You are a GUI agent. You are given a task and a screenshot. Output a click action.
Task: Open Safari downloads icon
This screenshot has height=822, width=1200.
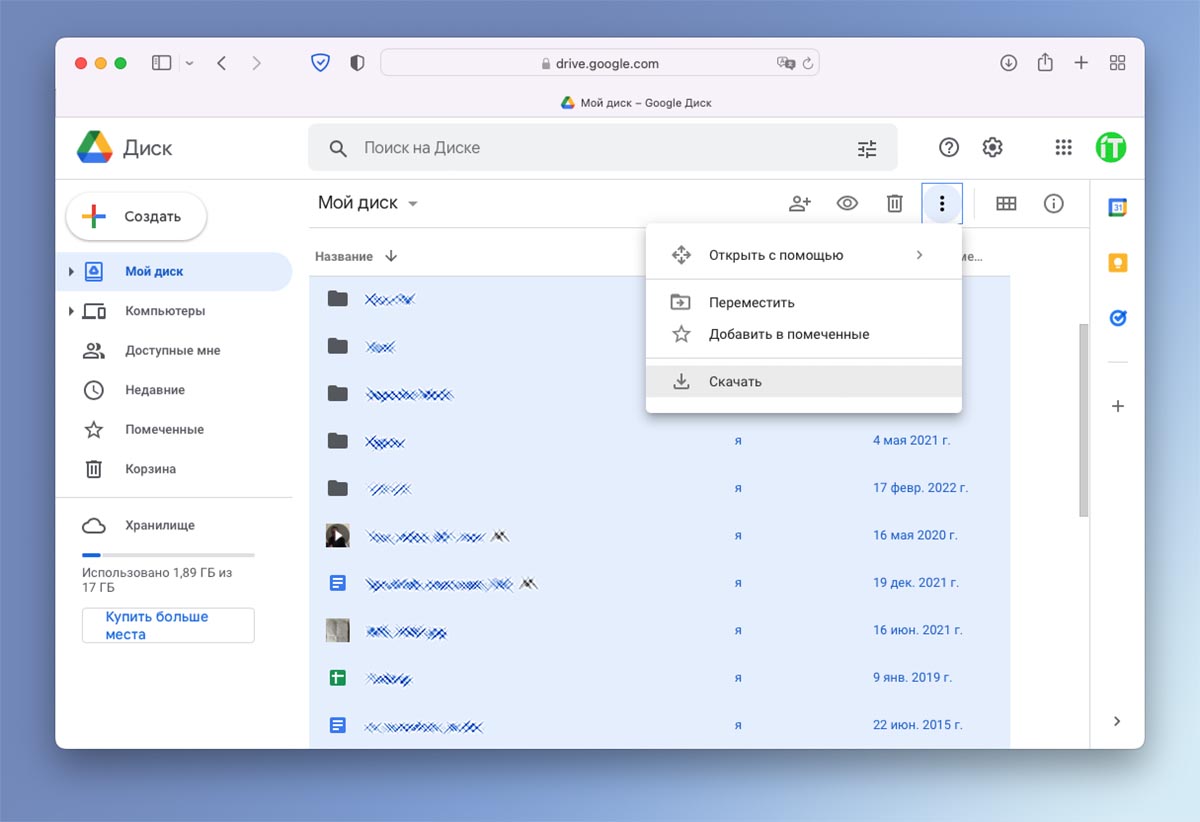(x=1008, y=63)
